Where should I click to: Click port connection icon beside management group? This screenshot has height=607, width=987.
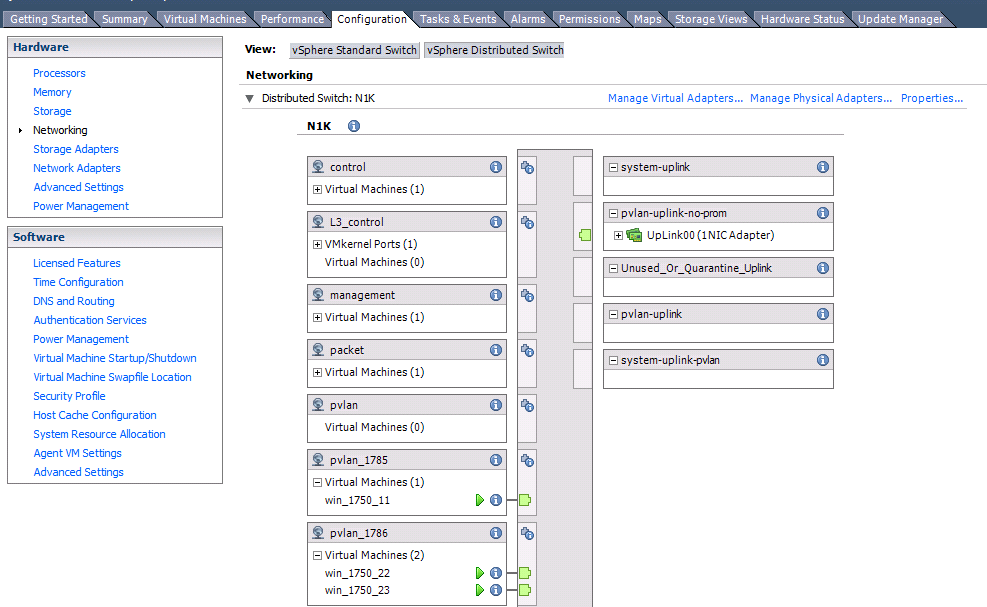527,295
